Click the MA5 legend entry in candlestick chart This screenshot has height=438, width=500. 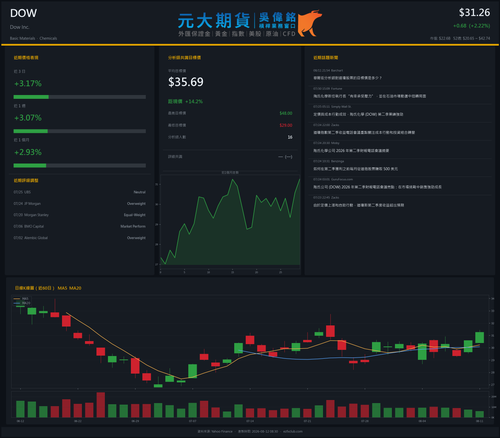(22, 299)
